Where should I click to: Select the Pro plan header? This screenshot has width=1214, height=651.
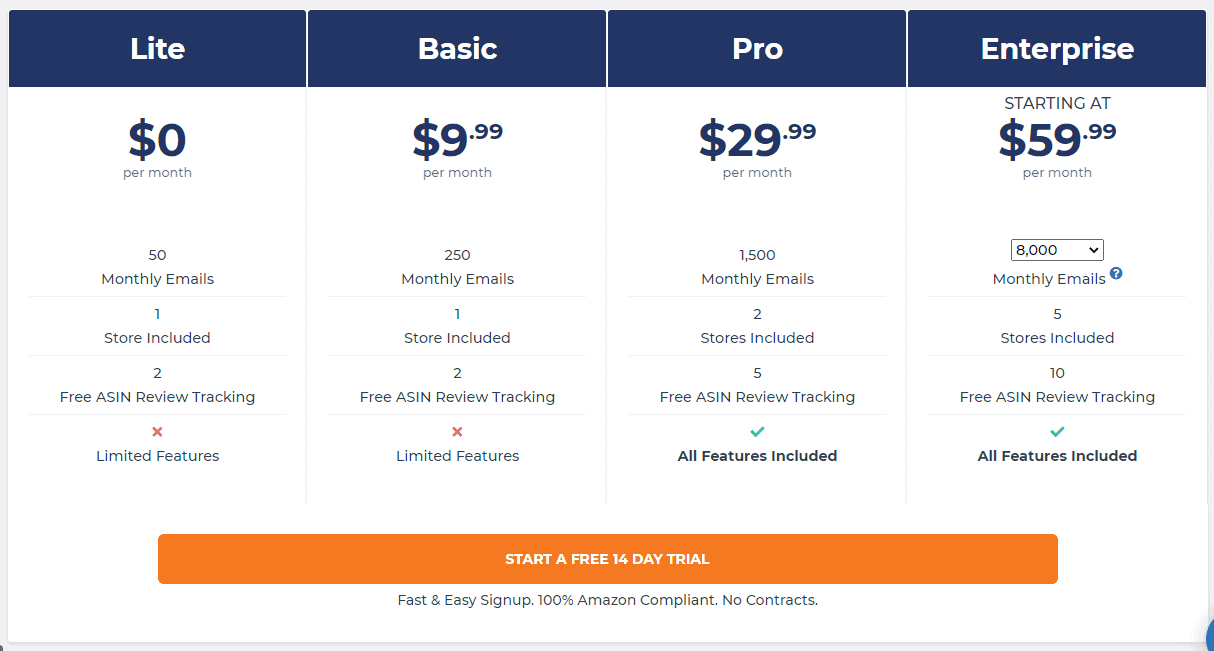tap(757, 49)
